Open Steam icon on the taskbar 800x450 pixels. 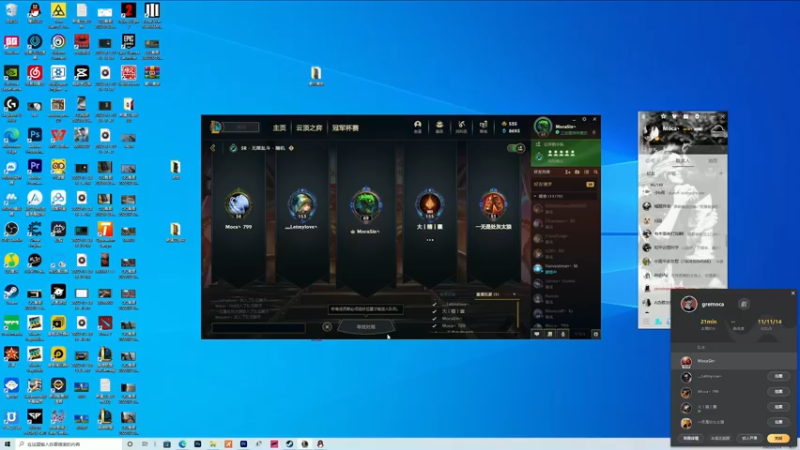coord(289,444)
